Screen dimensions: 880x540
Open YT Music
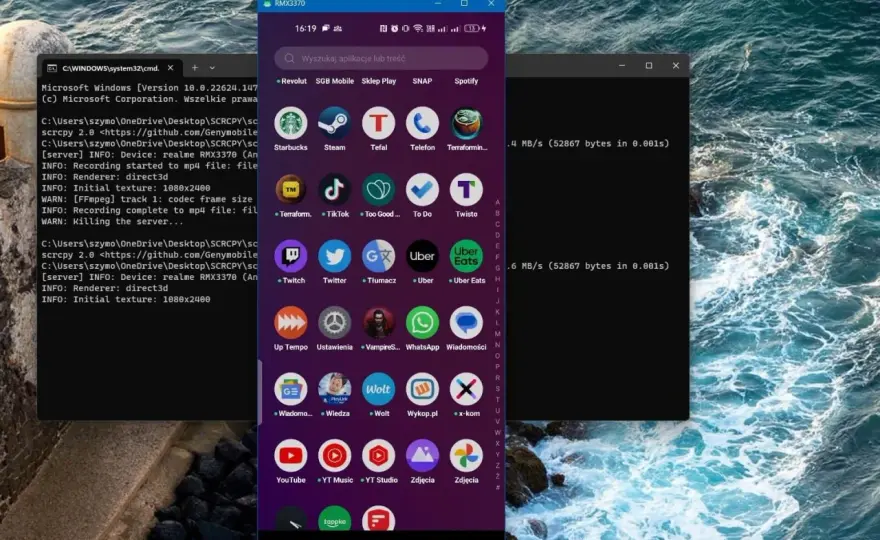tap(334, 456)
